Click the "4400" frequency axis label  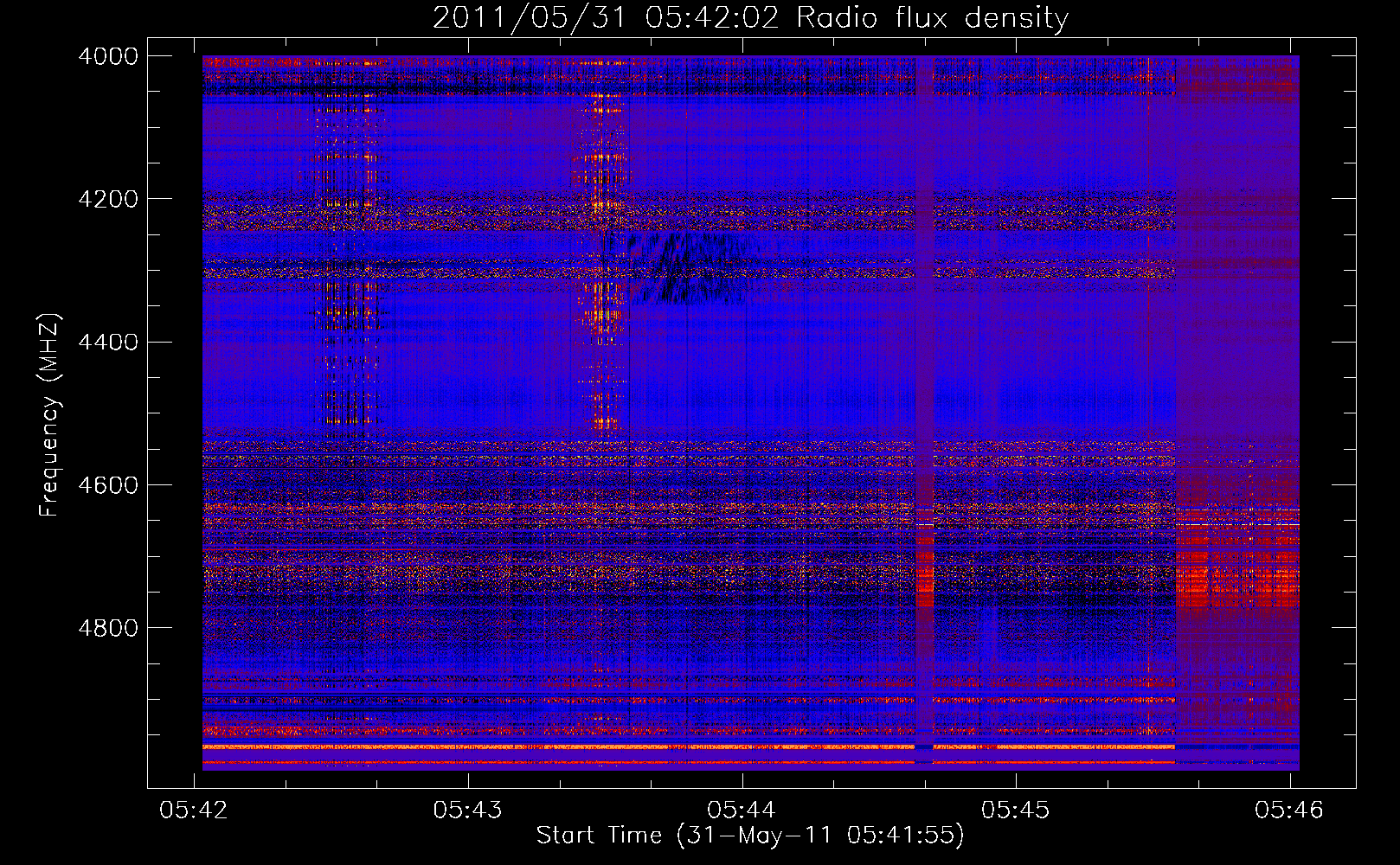pyautogui.click(x=107, y=342)
